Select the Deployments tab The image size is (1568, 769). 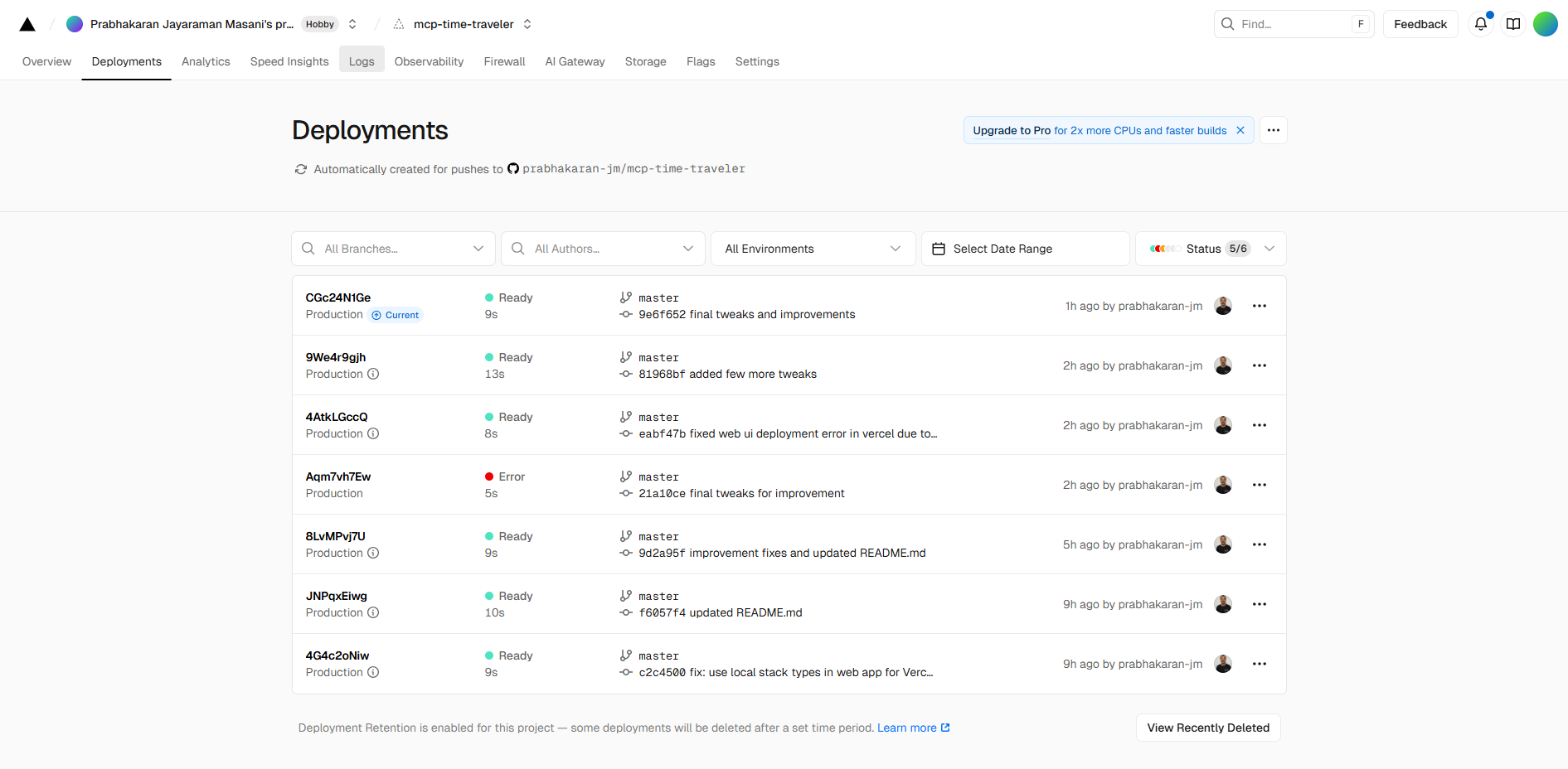pyautogui.click(x=126, y=61)
